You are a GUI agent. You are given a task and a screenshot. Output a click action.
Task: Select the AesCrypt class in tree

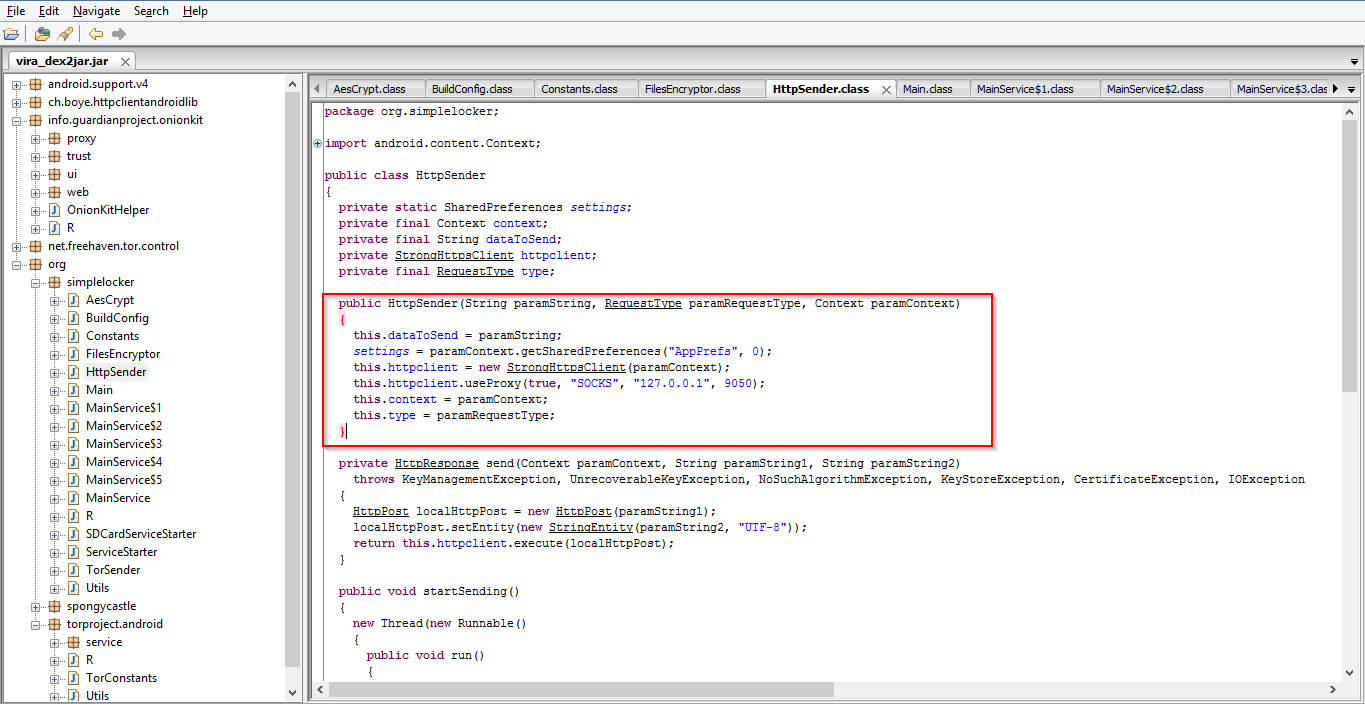tap(109, 300)
